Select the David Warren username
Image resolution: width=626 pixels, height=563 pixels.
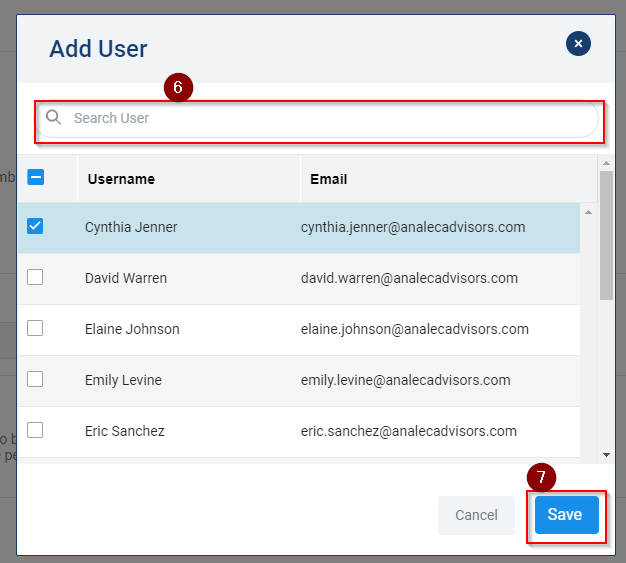126,278
